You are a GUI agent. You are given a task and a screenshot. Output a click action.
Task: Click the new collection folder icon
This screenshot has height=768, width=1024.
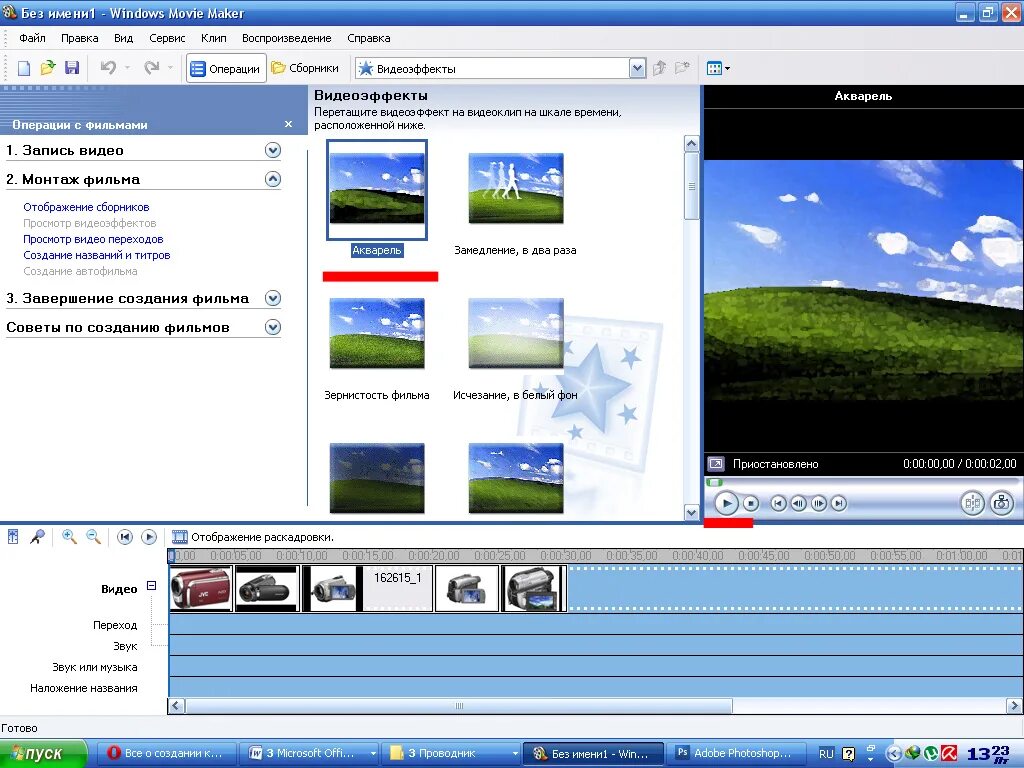click(x=682, y=68)
